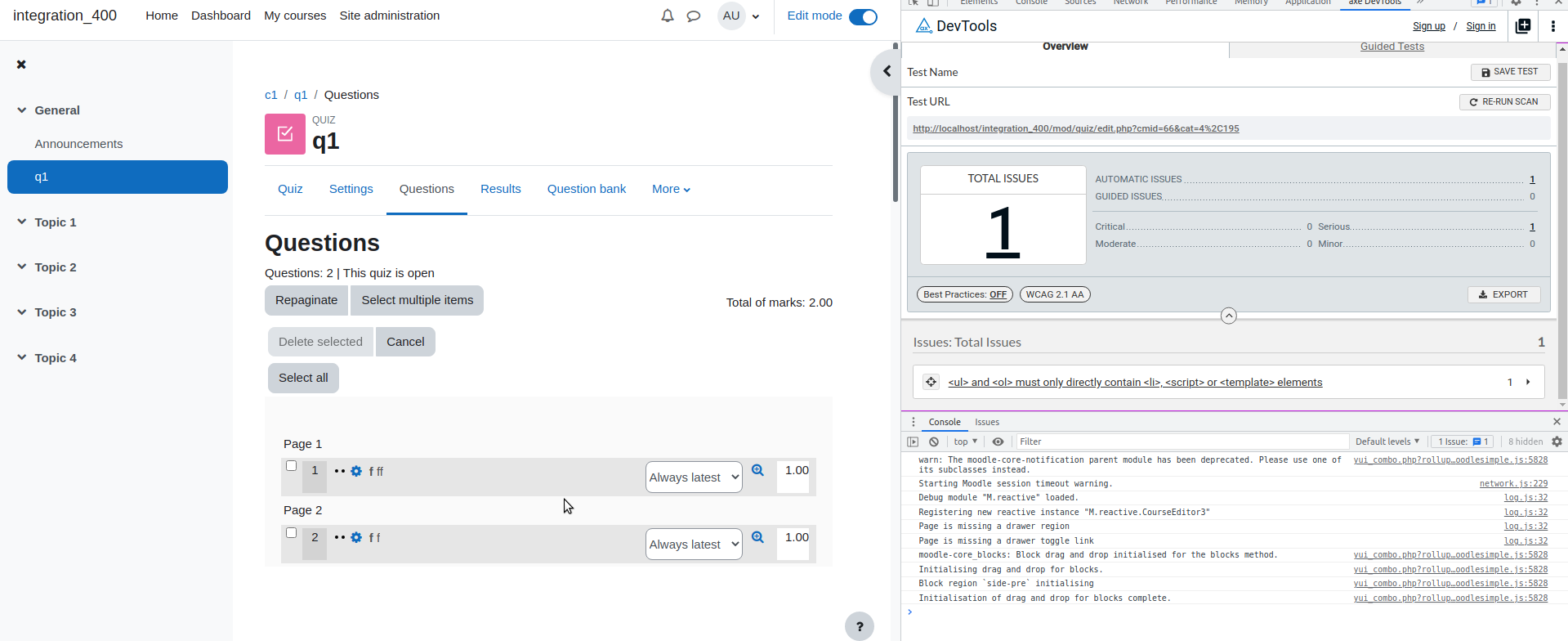
Task: Open the console drawer three-dot menu
Action: [914, 422]
